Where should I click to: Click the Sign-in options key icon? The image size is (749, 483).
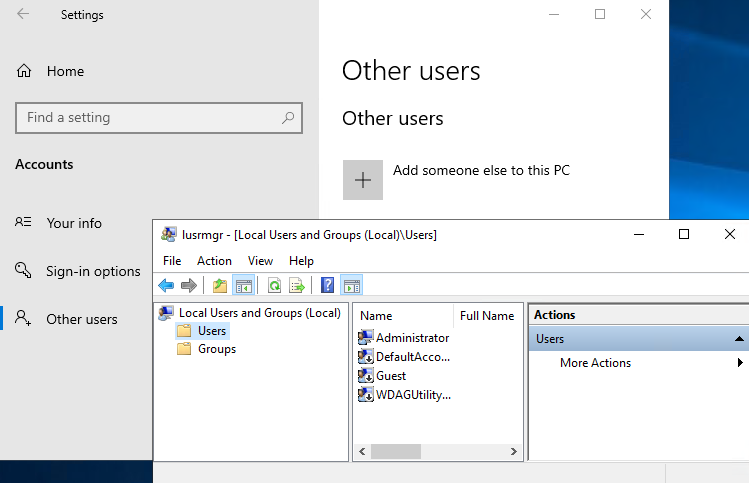coord(23,270)
